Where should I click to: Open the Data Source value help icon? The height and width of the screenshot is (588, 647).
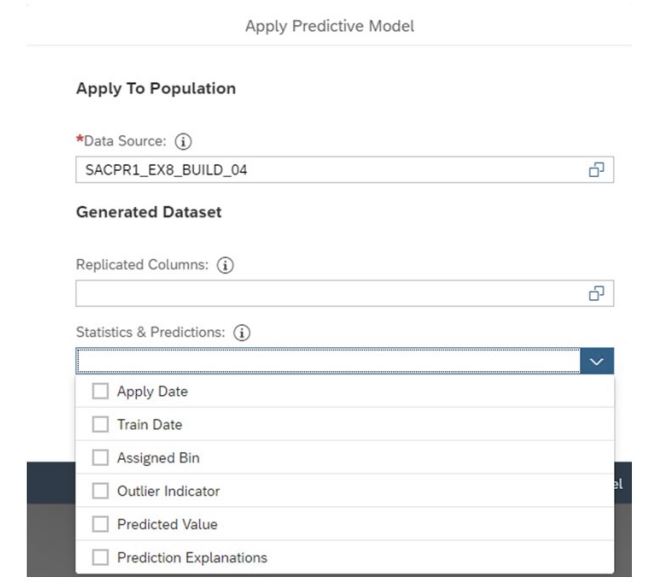tap(597, 170)
